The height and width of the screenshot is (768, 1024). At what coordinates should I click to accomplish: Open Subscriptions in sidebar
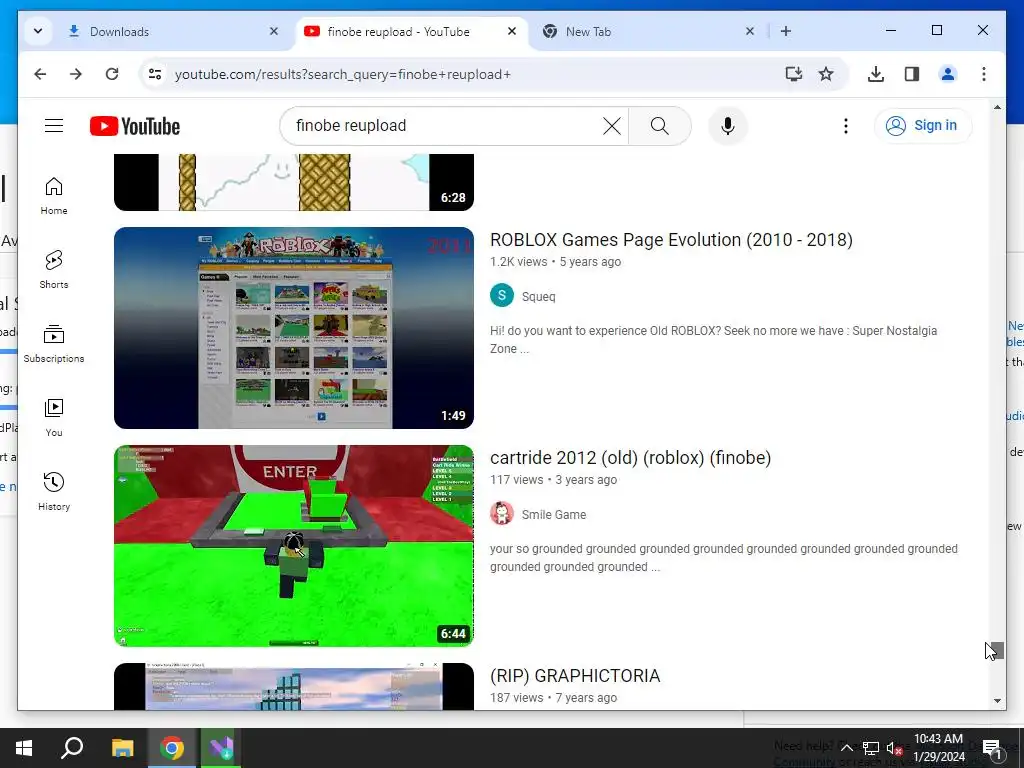[54, 344]
